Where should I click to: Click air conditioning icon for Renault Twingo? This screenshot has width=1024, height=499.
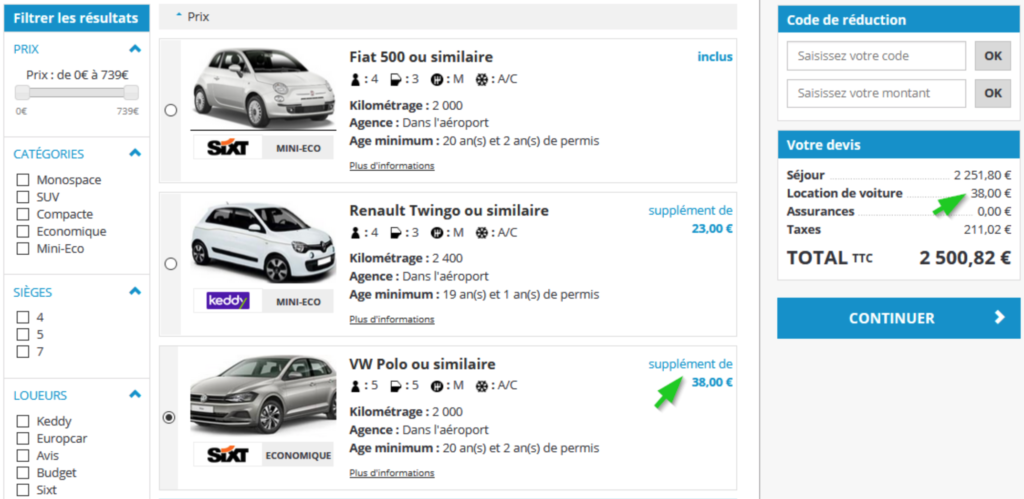[x=484, y=232]
